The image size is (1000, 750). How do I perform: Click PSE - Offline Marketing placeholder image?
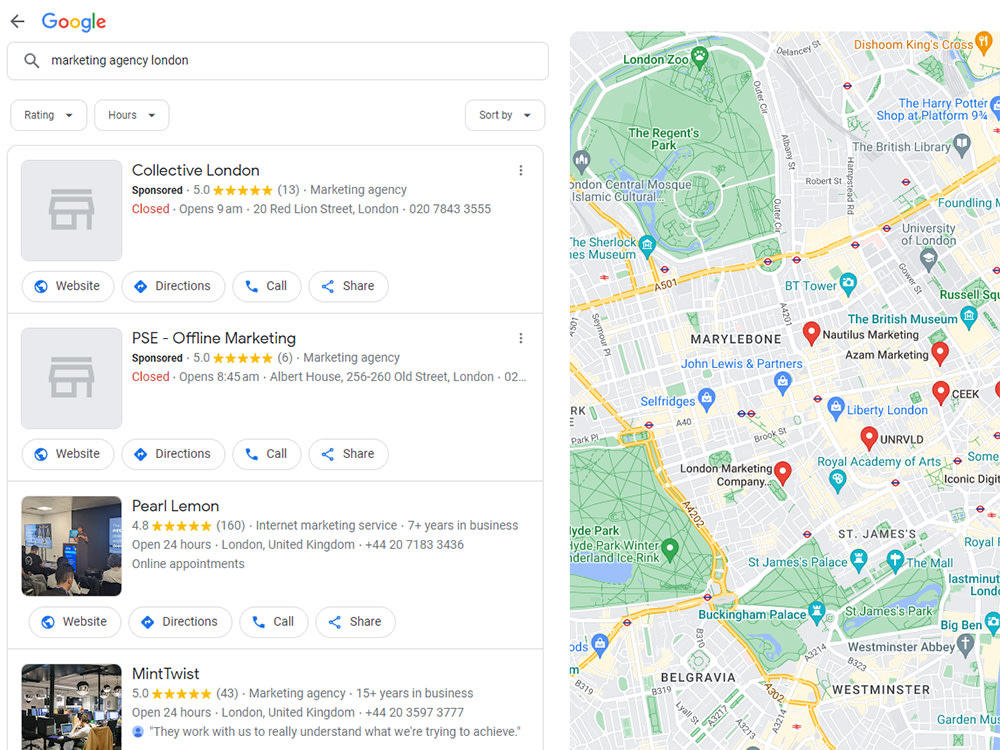(71, 378)
